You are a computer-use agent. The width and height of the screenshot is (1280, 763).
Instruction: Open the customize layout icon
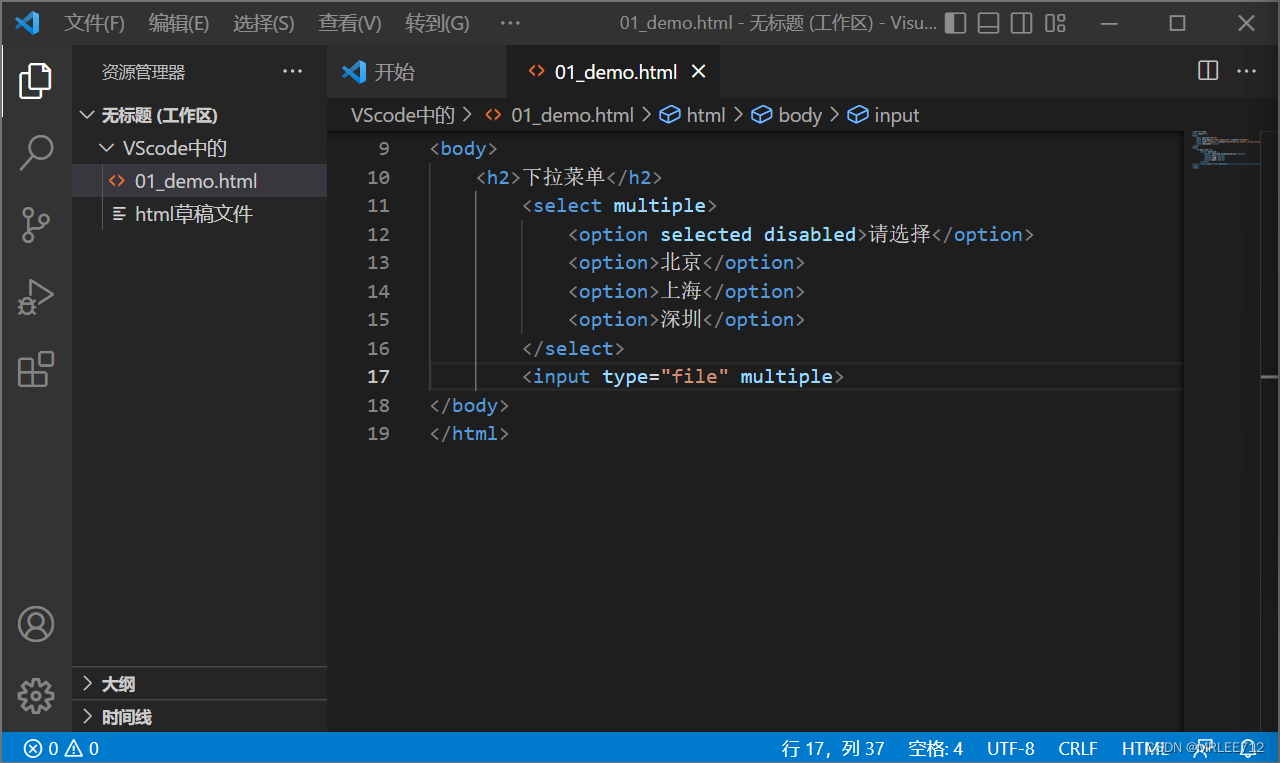point(1054,23)
